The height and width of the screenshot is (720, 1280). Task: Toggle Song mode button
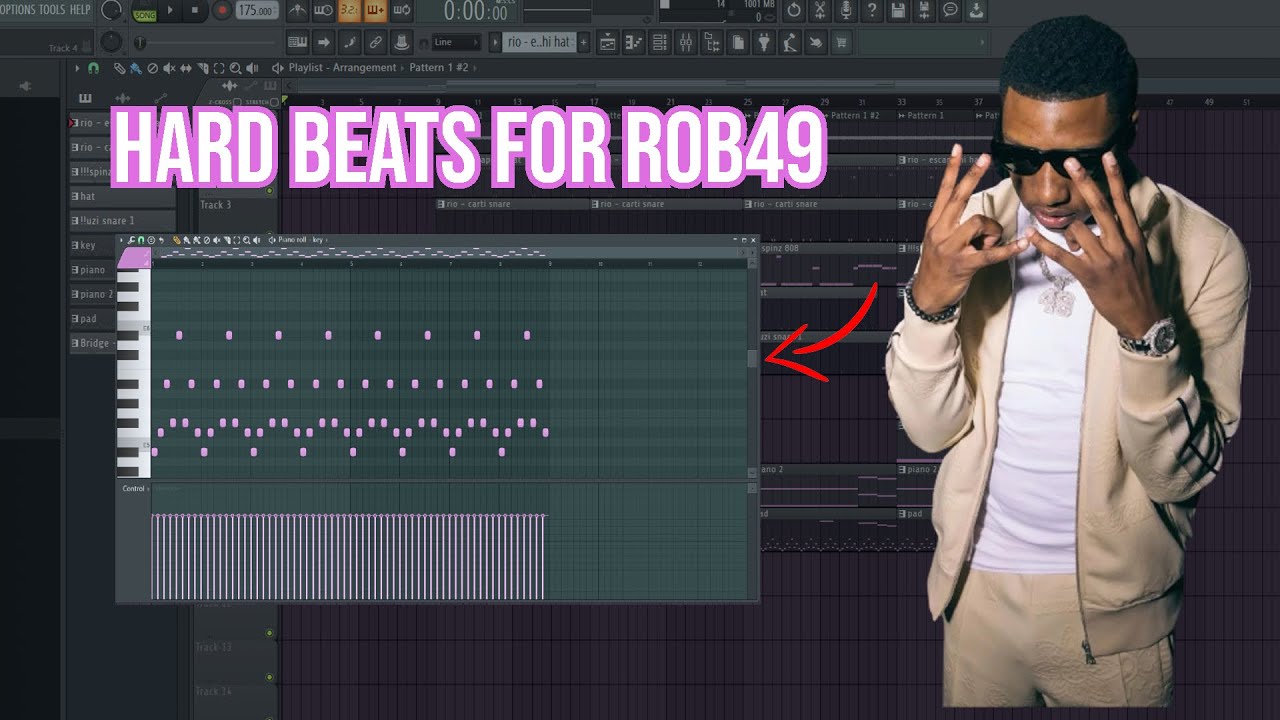[144, 11]
